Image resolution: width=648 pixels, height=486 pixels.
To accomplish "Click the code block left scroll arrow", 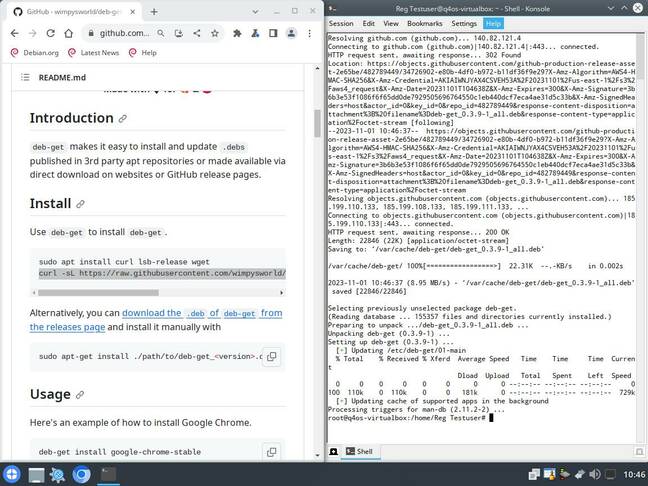I will coord(34,293).
